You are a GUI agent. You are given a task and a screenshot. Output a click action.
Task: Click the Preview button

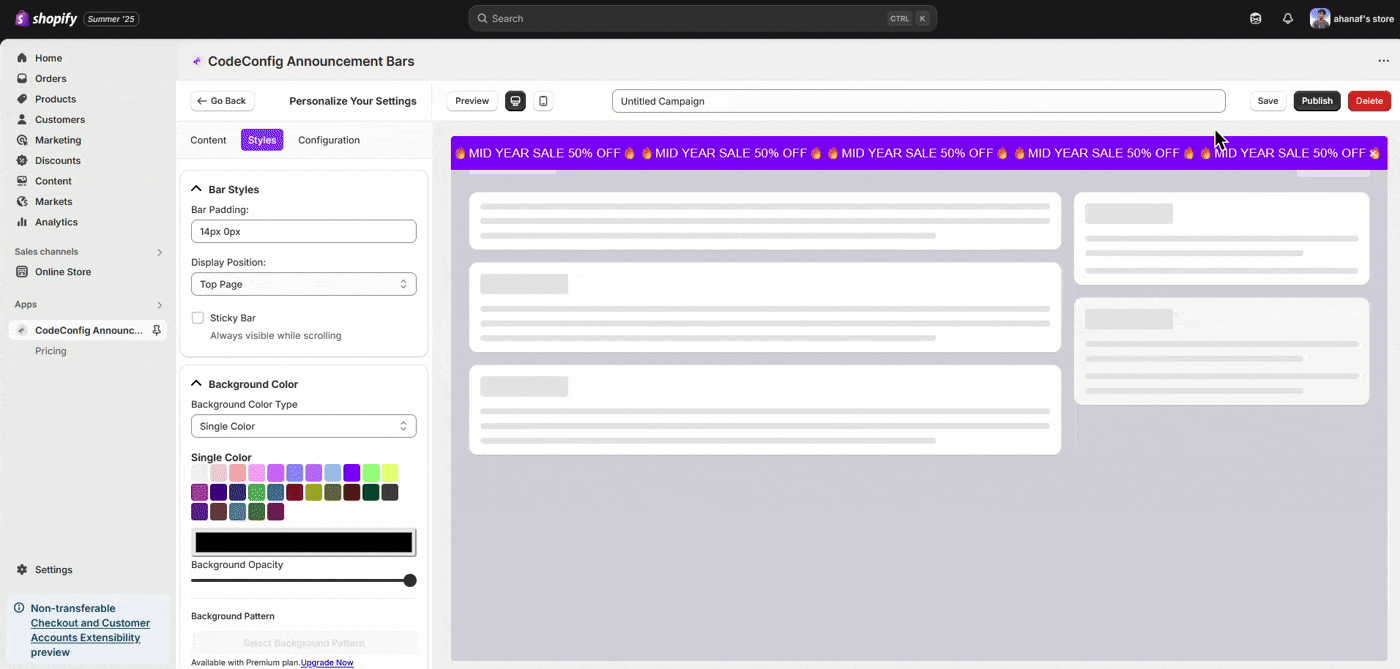[472, 101]
